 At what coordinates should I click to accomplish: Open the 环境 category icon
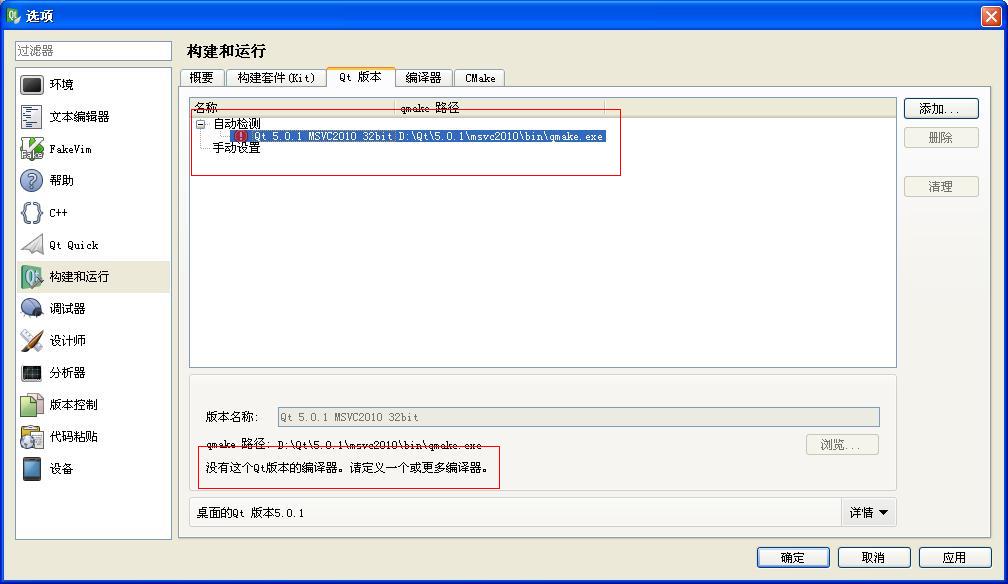[x=32, y=84]
